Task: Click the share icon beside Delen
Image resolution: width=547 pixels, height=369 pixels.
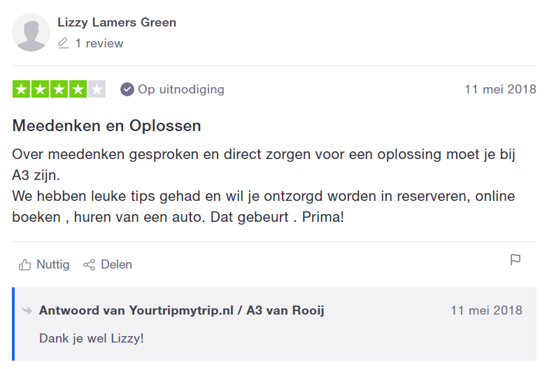Action: (x=89, y=265)
